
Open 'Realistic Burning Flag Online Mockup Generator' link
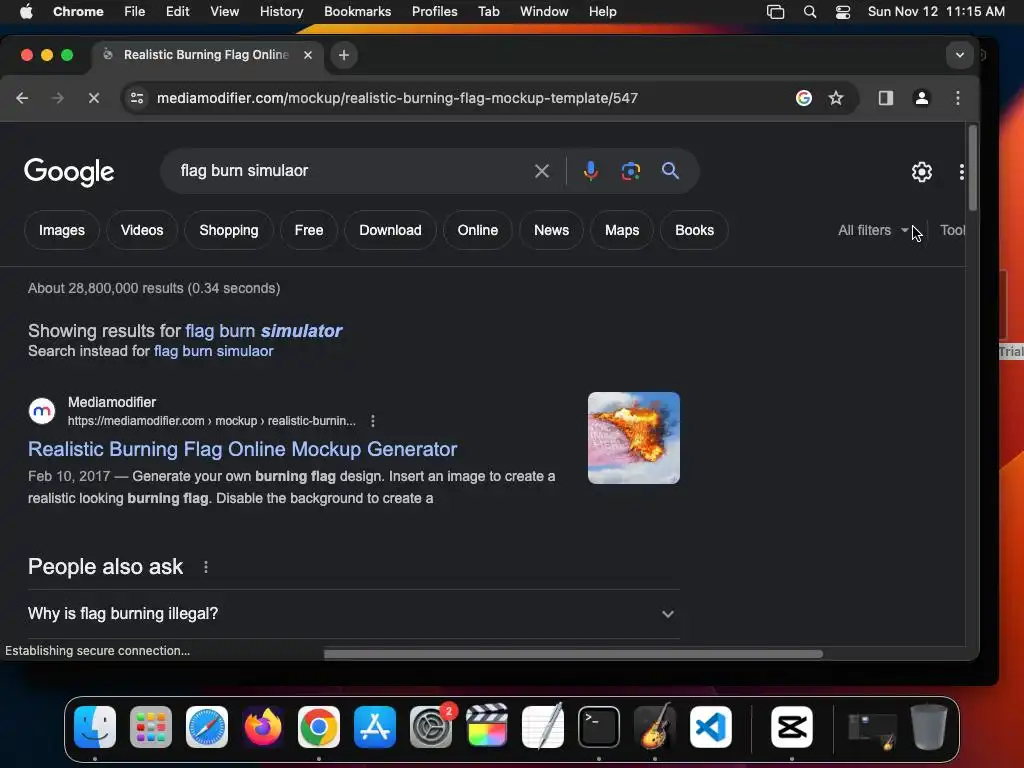pos(242,449)
